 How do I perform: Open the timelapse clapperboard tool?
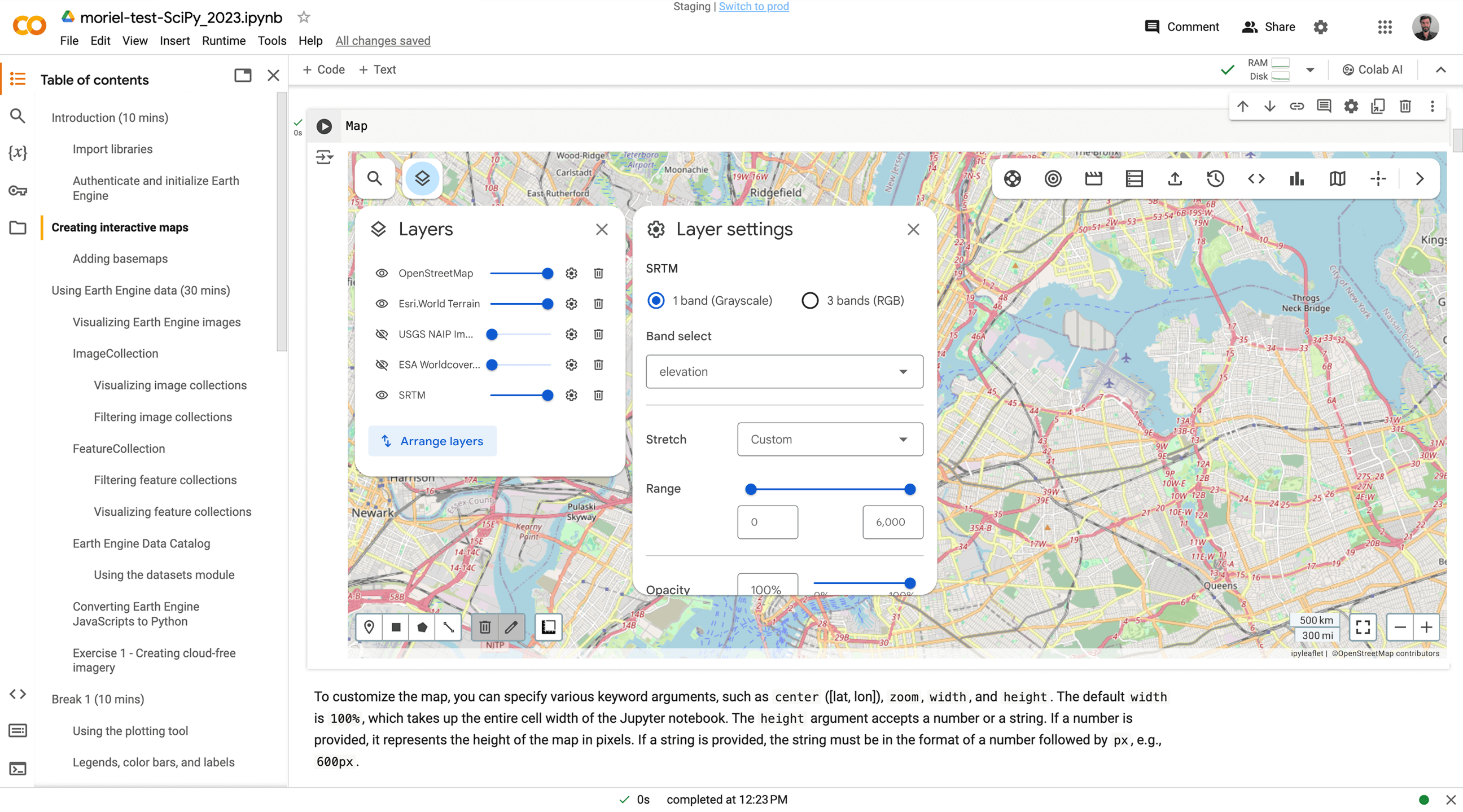click(x=1093, y=179)
